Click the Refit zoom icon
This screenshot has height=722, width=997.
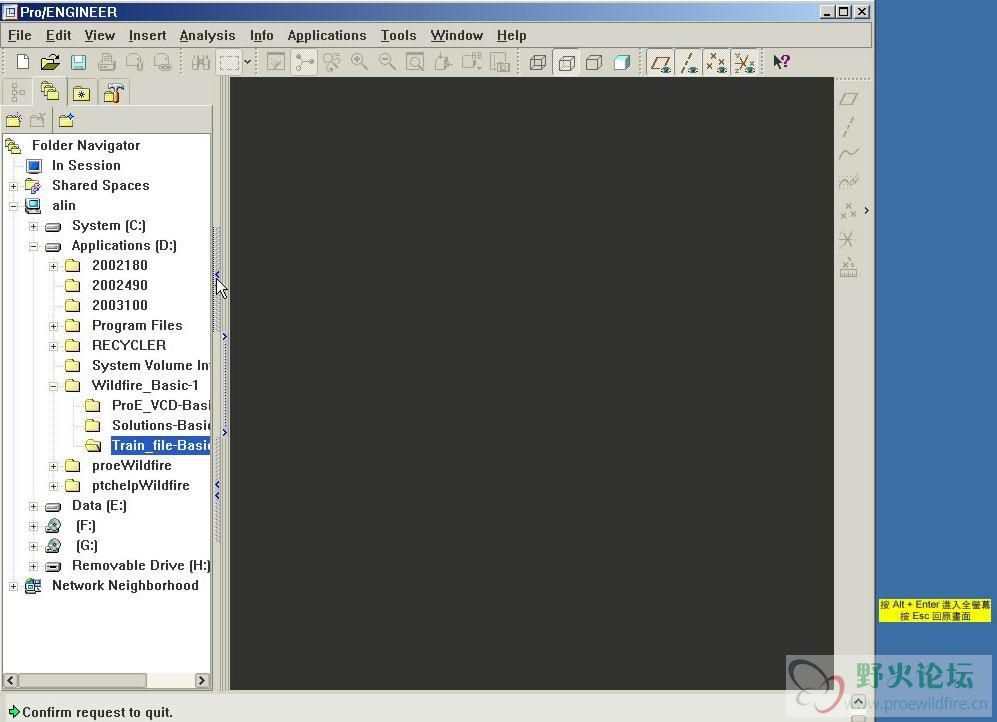pos(415,62)
